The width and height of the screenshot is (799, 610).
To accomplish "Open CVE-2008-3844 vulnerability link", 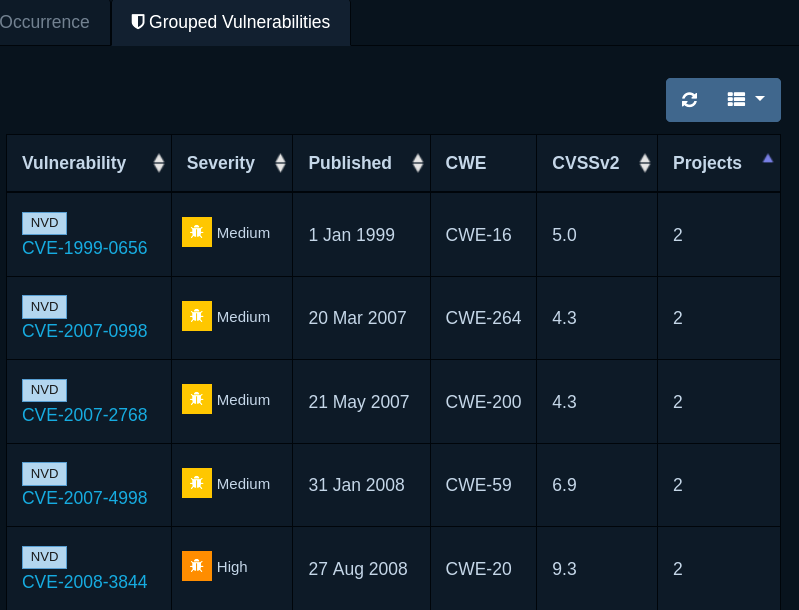I will click(x=85, y=582).
